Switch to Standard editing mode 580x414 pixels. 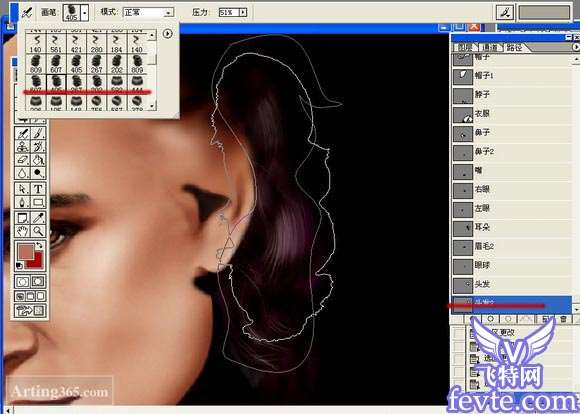(x=23, y=282)
